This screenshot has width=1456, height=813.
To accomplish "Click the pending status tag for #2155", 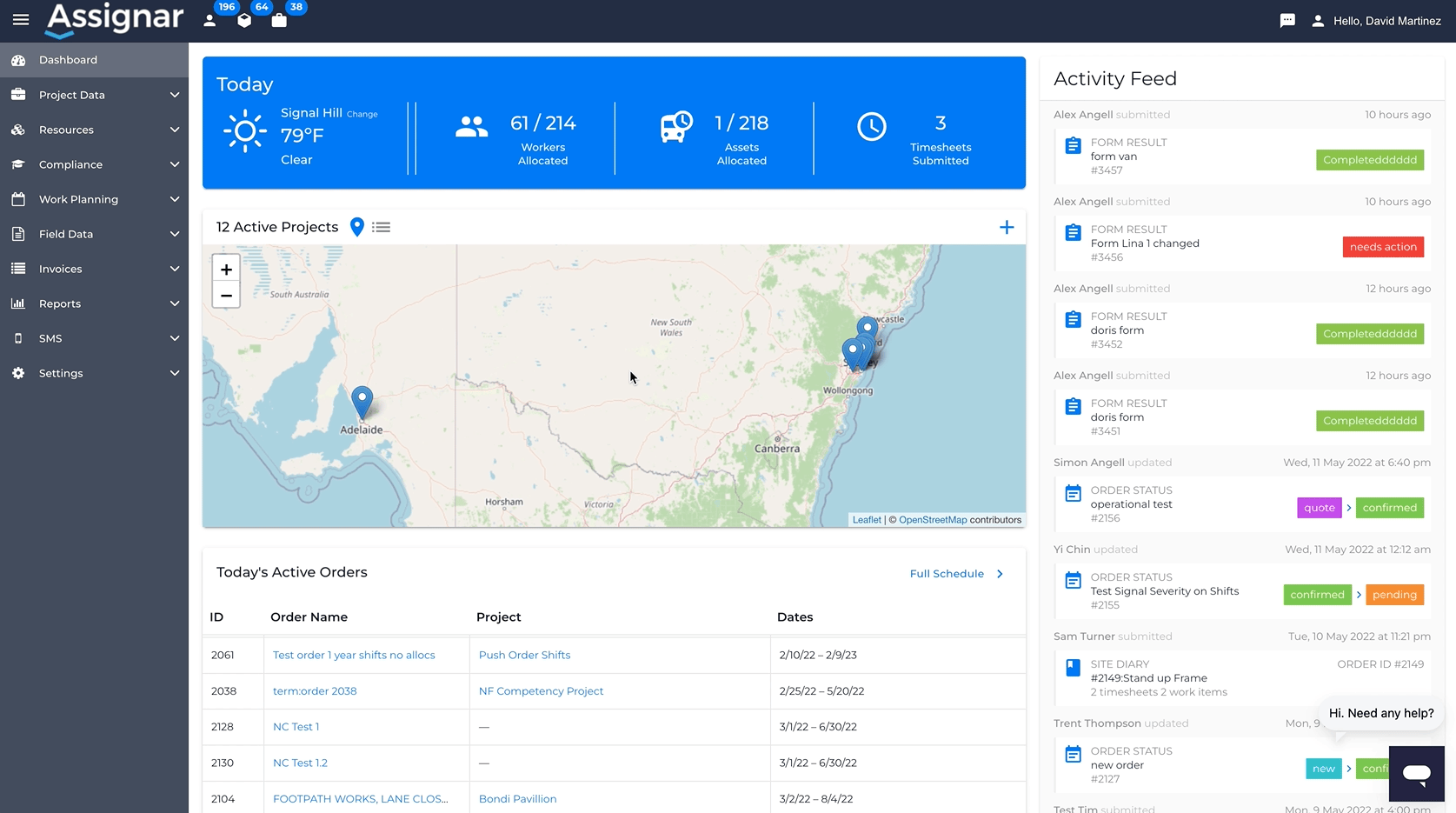I will [1394, 595].
